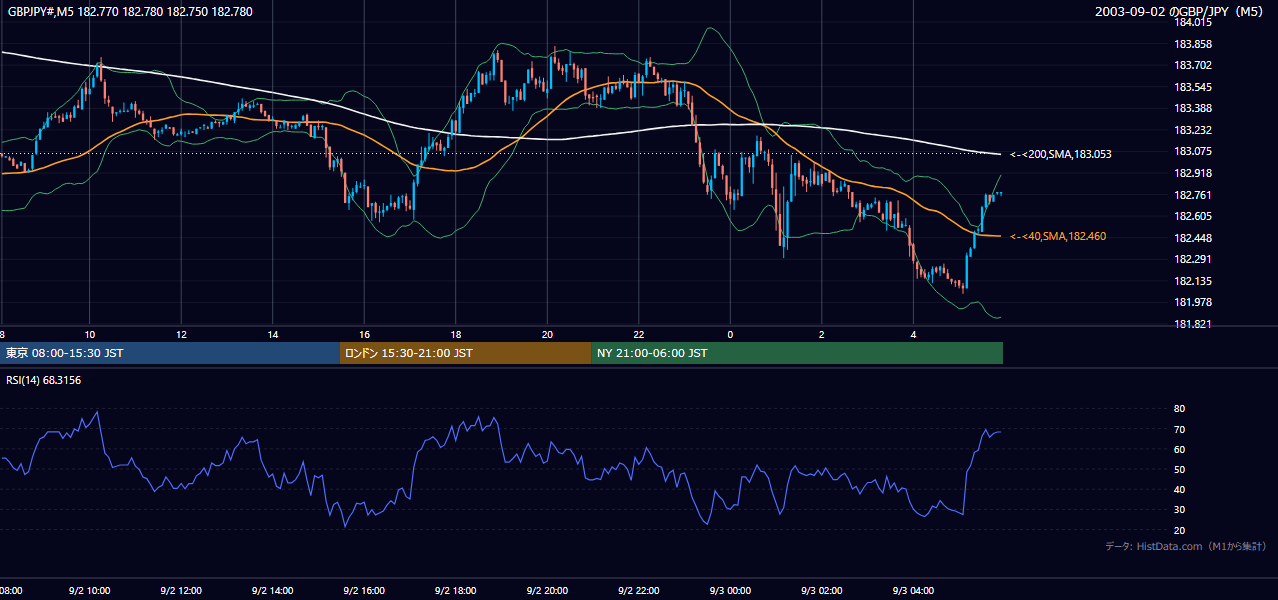Screen dimensions: 1278x600
Task: Click the 9/2 20:00 time axis label
Action: (547, 590)
